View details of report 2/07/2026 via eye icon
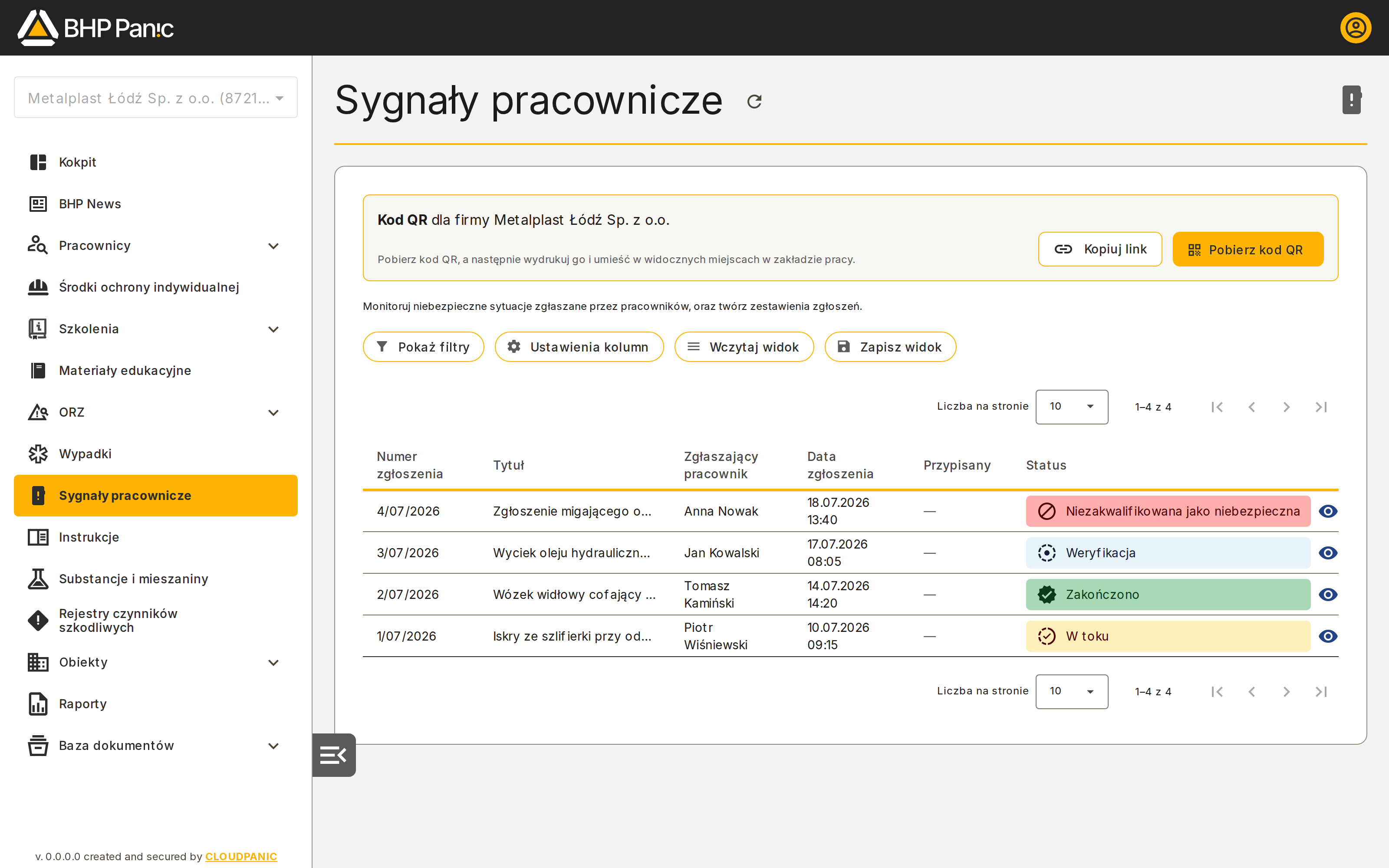 coord(1328,595)
